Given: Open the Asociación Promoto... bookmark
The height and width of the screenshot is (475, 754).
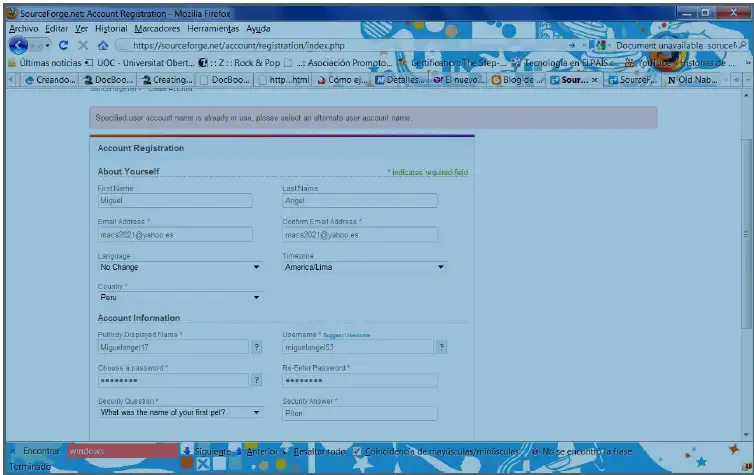Looking at the screenshot, I should coord(339,63).
